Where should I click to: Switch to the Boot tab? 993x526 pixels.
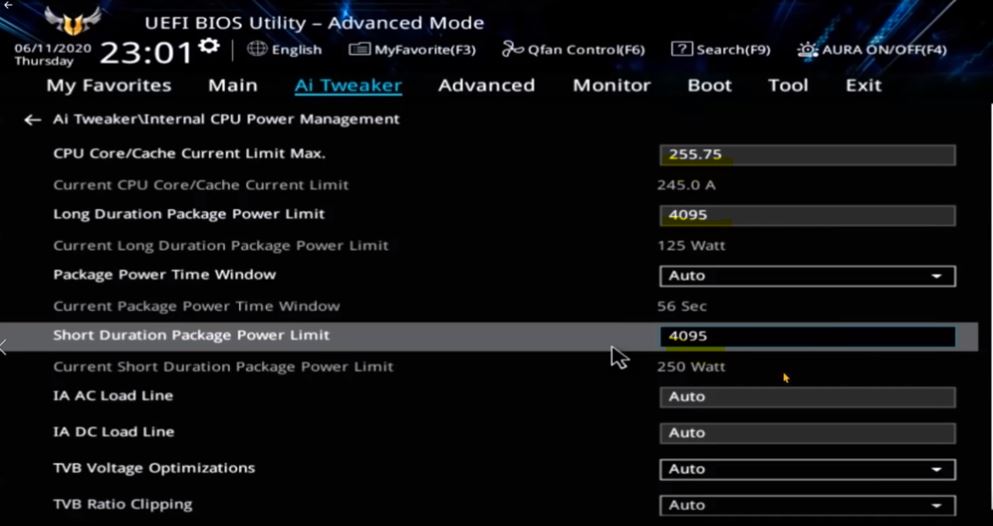tap(710, 85)
